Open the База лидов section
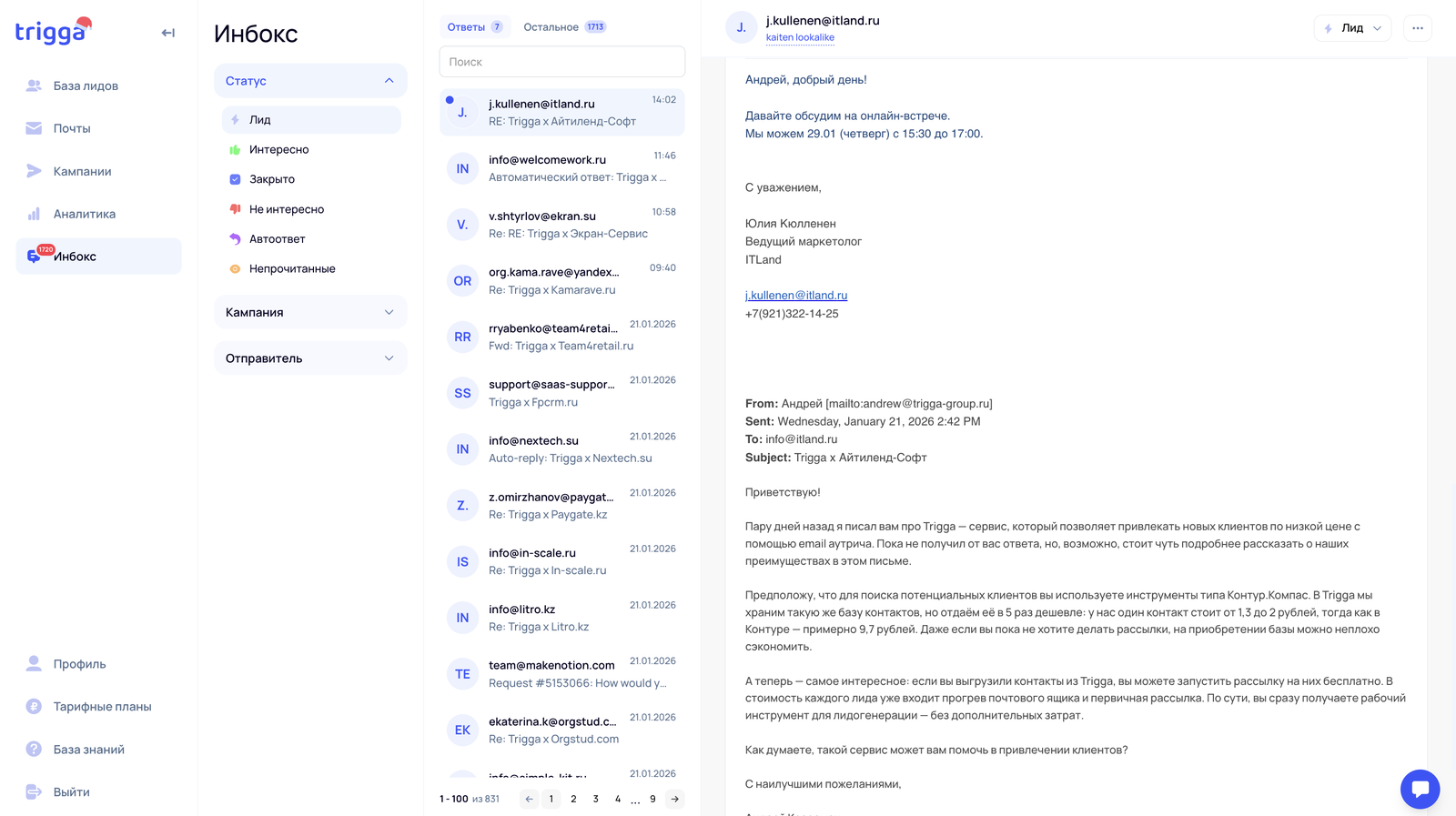1456x816 pixels. coord(86,86)
